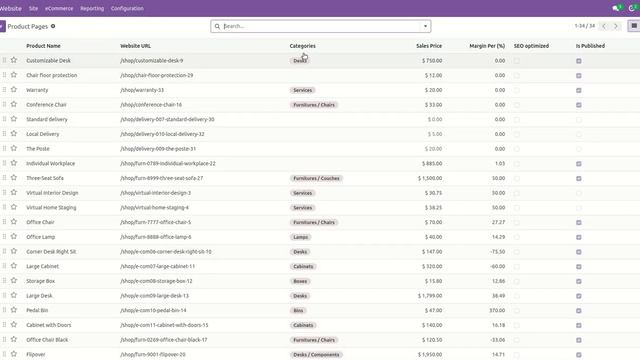Image resolution: width=640 pixels, height=360 pixels.
Task: Open /shop/warranty-33 URL cell
Action: tap(142, 90)
